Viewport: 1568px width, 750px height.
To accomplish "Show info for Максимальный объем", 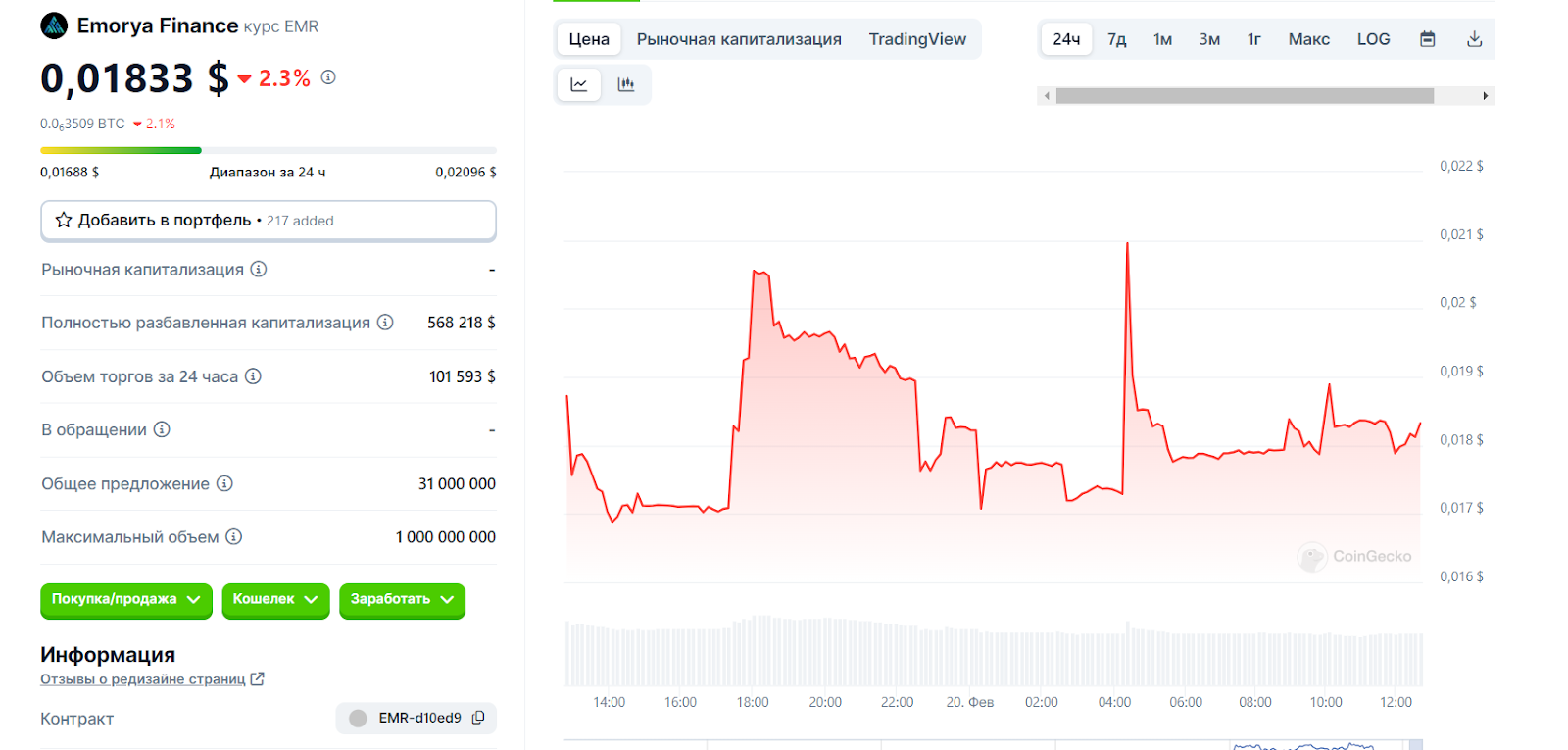I will (x=234, y=536).
